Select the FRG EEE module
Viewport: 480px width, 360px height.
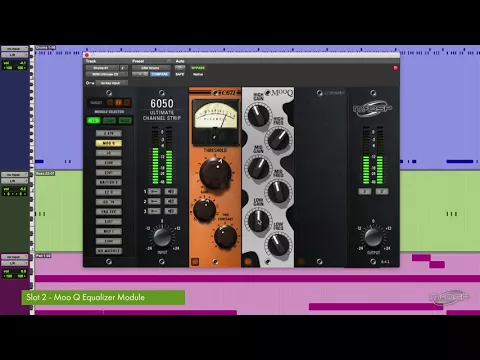[x=109, y=212]
